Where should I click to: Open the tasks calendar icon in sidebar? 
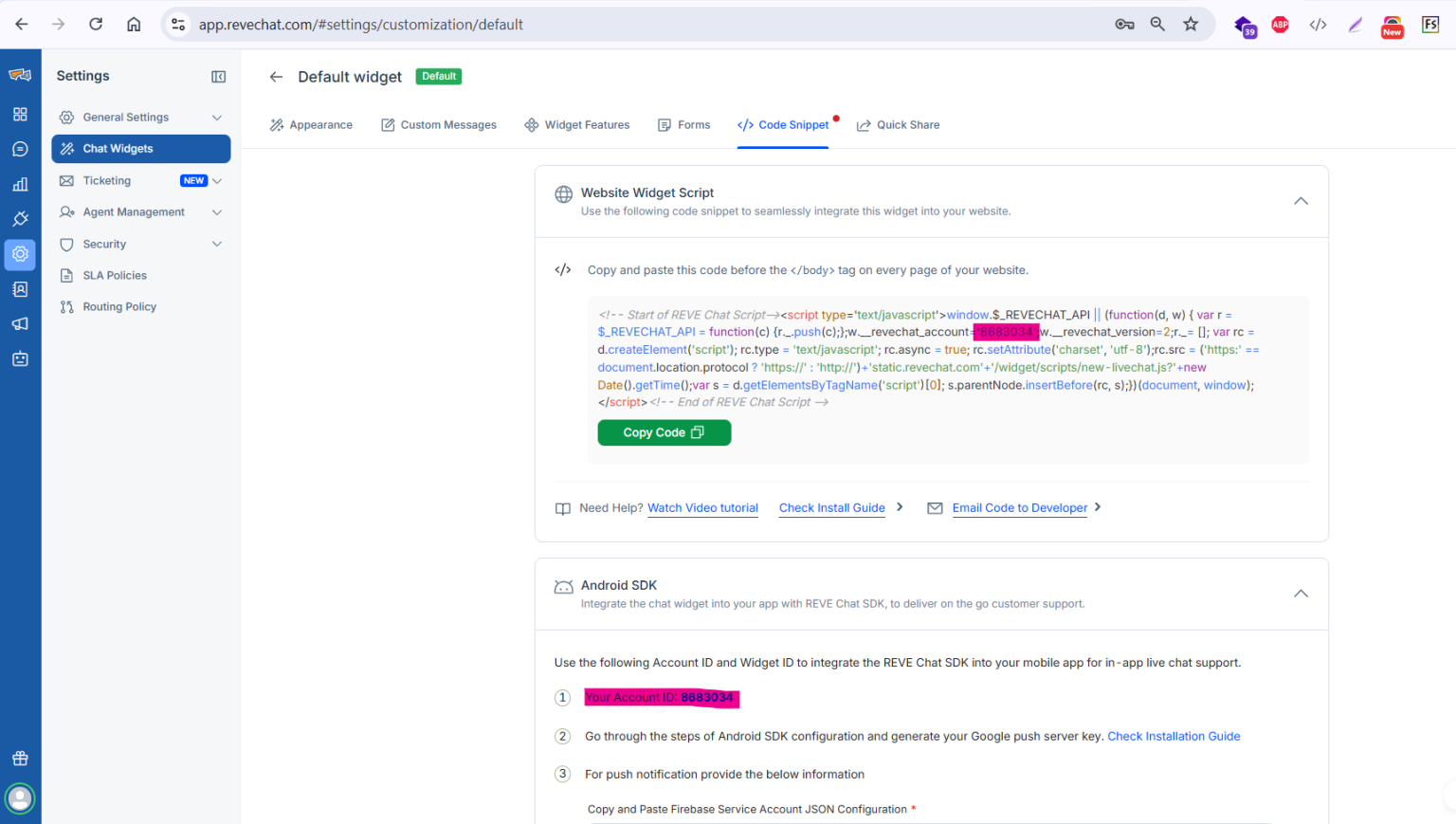(20, 358)
